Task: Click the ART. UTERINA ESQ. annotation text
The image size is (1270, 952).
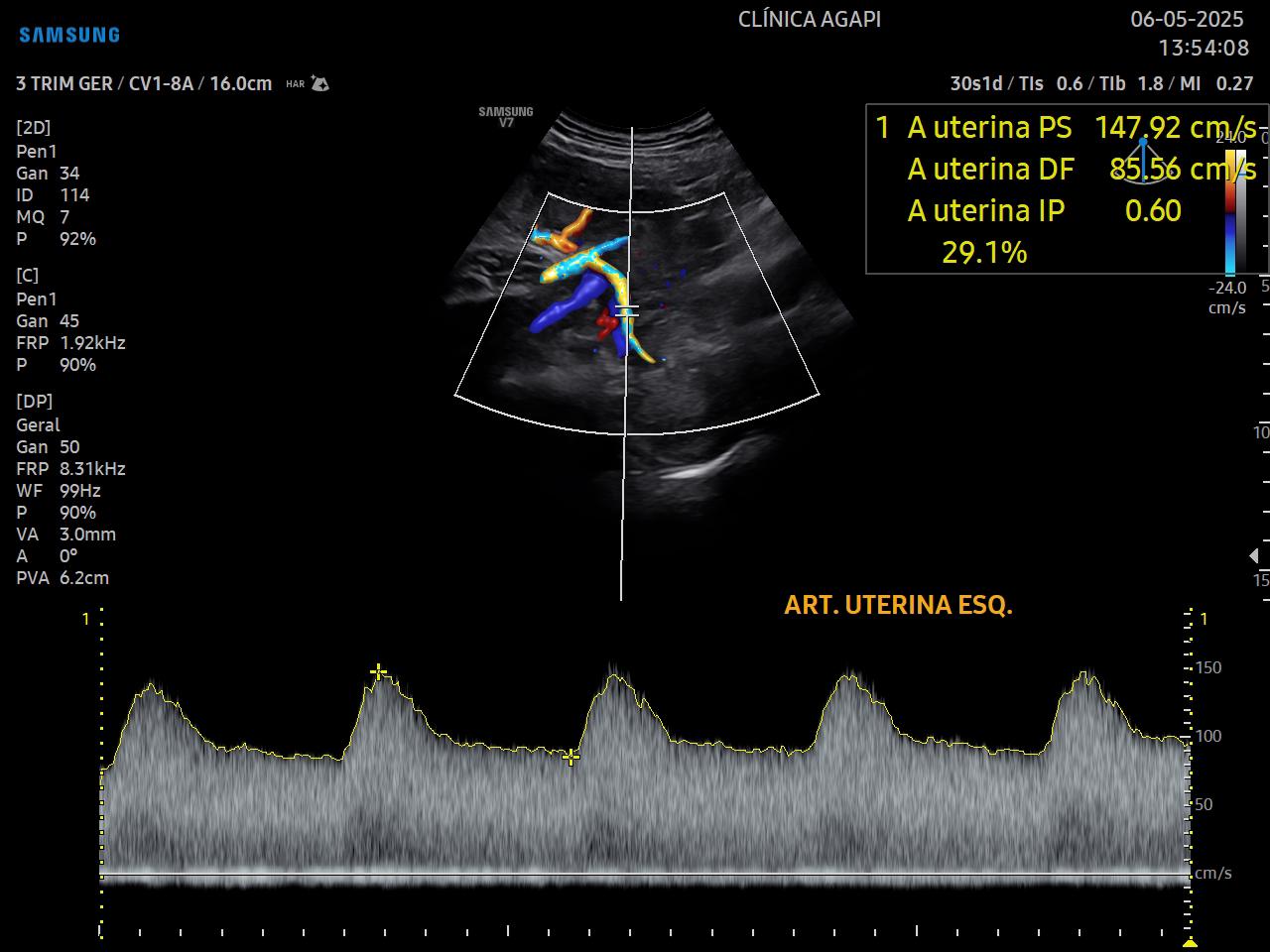Action: pyautogui.click(x=898, y=605)
